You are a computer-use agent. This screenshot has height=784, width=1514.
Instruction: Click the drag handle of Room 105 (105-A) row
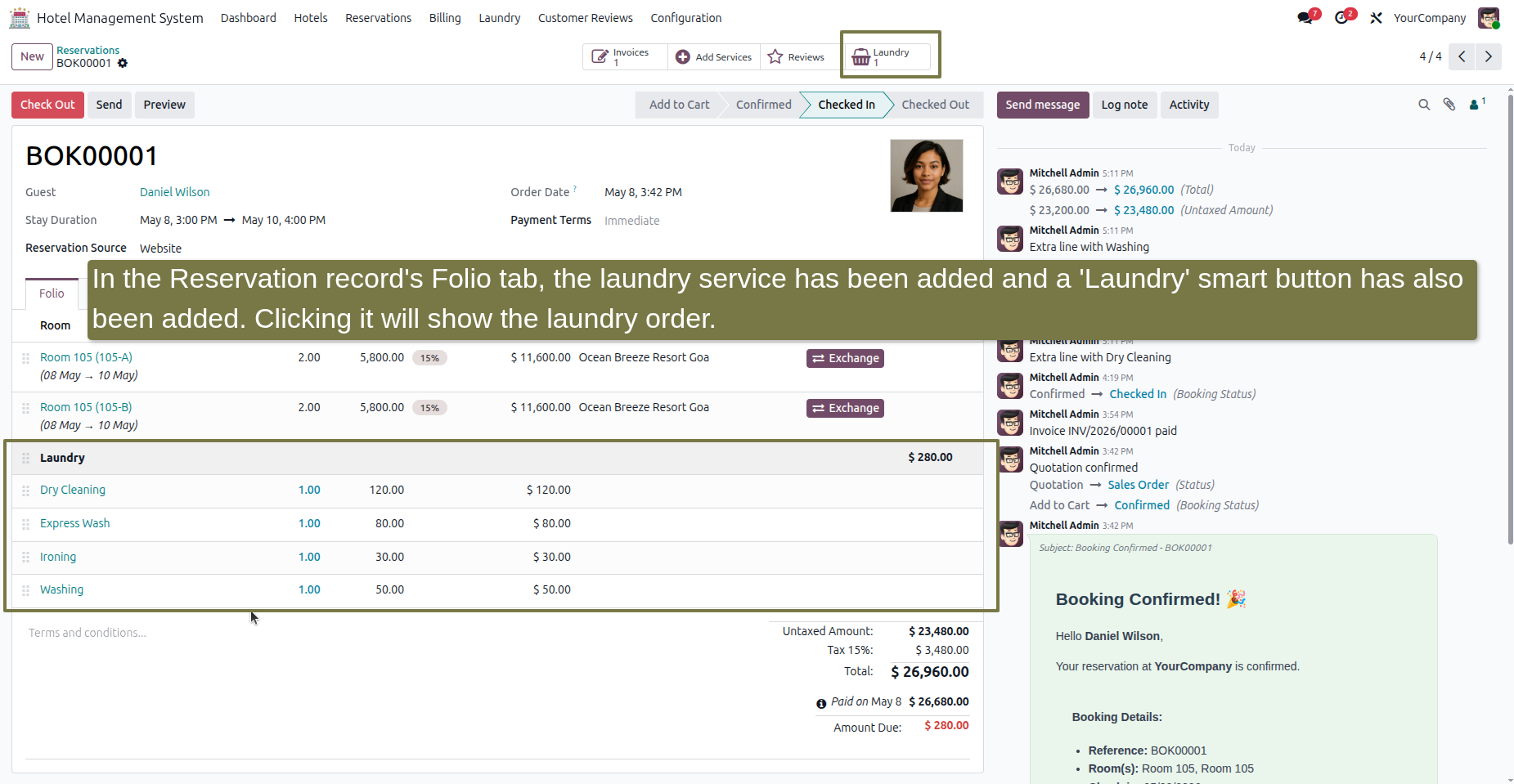(x=25, y=358)
